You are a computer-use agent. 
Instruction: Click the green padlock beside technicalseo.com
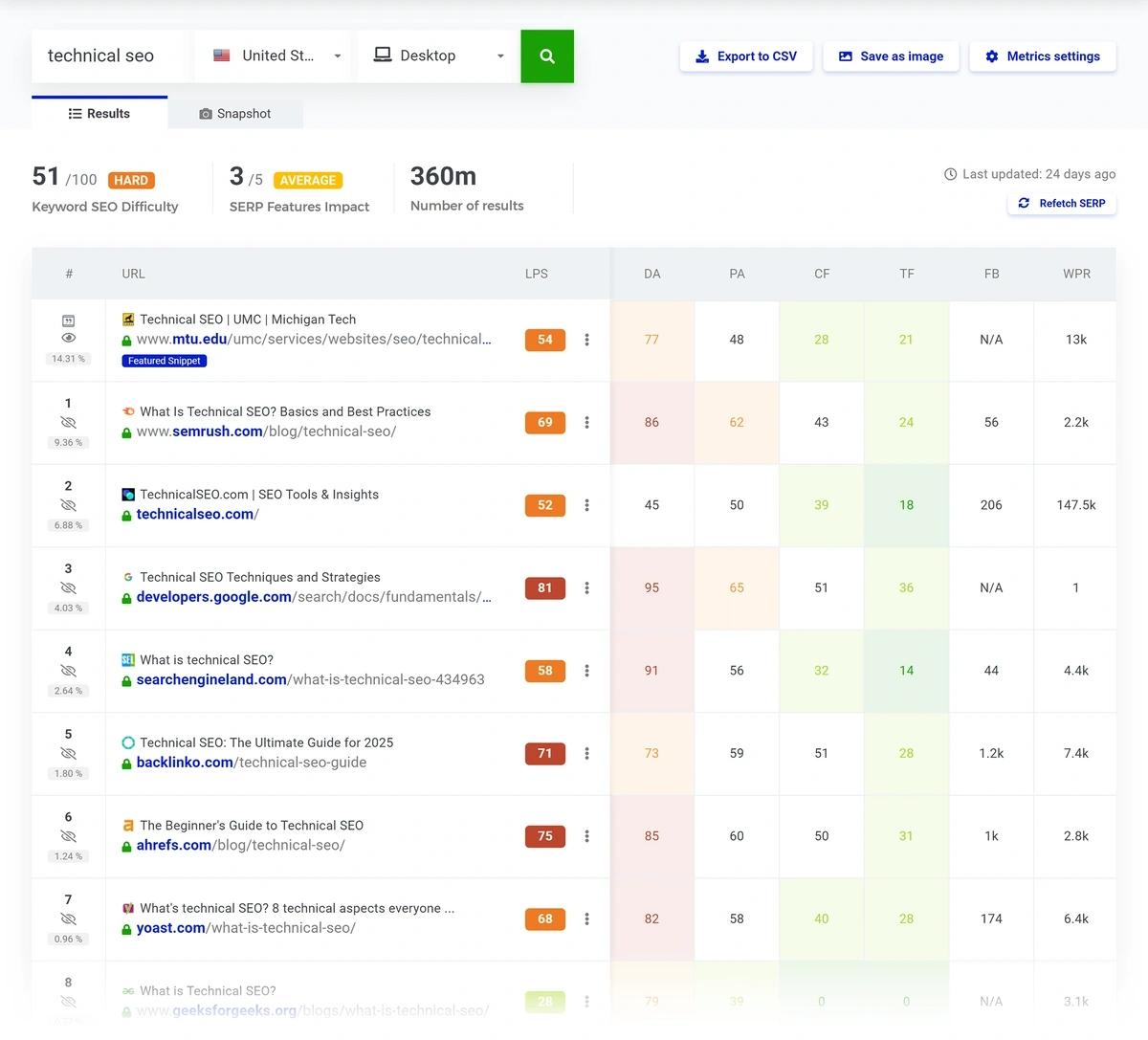pyautogui.click(x=126, y=516)
